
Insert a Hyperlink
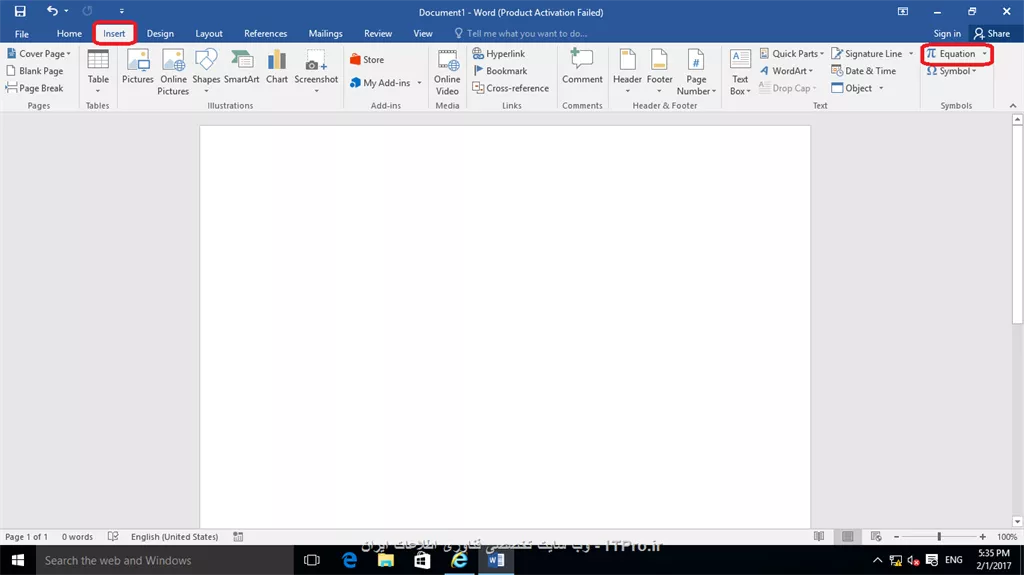499,54
